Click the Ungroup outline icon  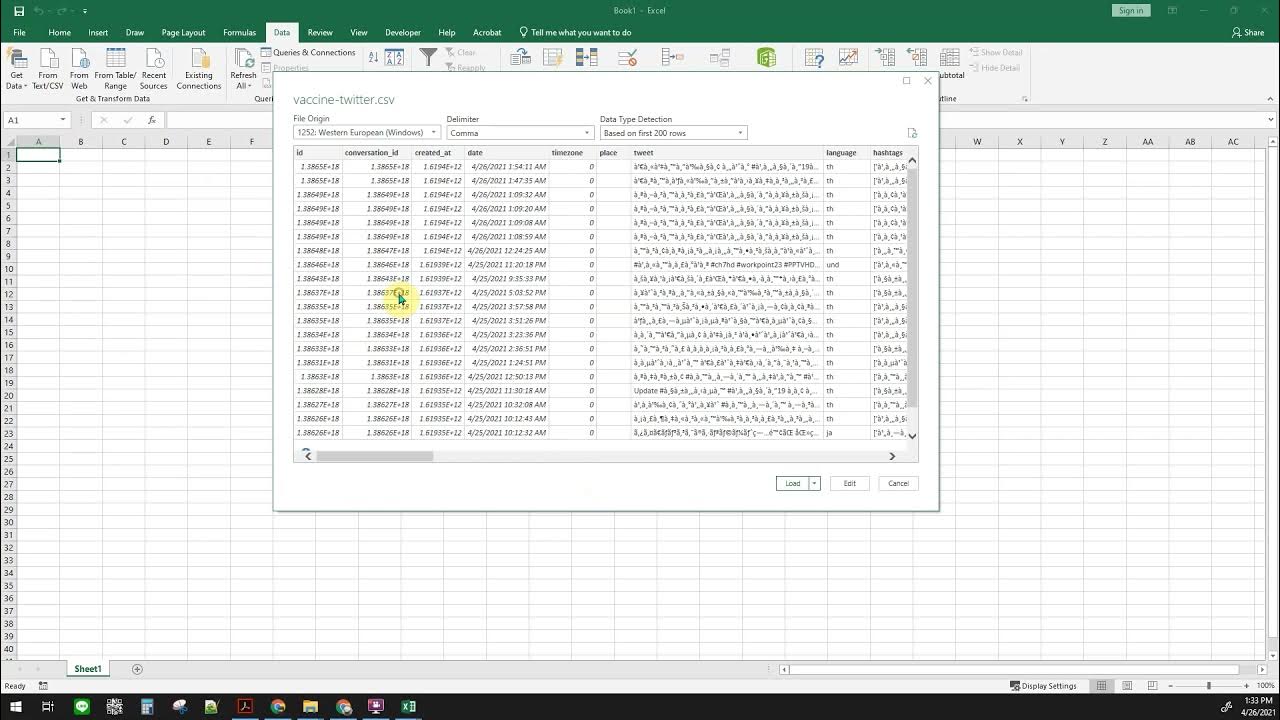[x=917, y=58]
